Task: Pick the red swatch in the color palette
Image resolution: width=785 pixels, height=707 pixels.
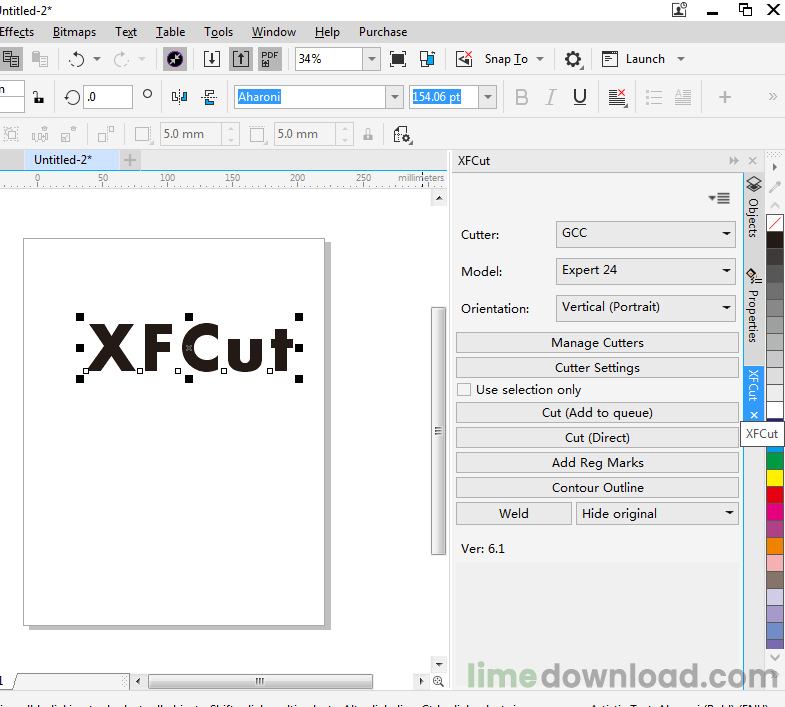Action: [775, 494]
